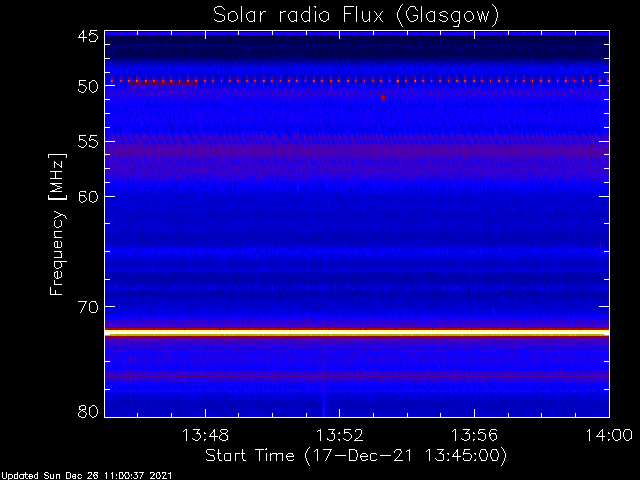
Task: Click the bright white-yellow band near 72 MHz
Action: 357,333
